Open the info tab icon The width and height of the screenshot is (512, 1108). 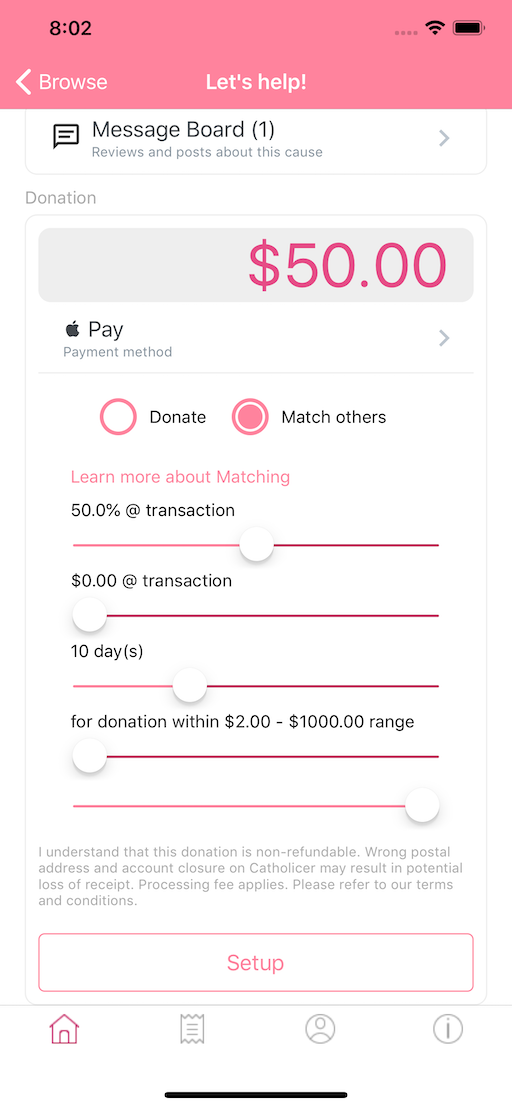click(448, 1028)
